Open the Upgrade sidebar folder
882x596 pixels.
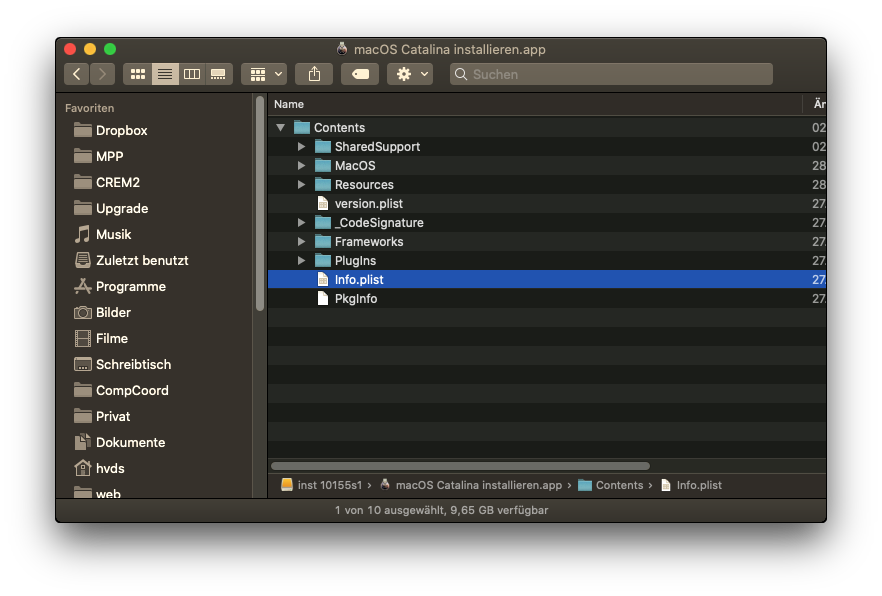pyautogui.click(x=111, y=208)
